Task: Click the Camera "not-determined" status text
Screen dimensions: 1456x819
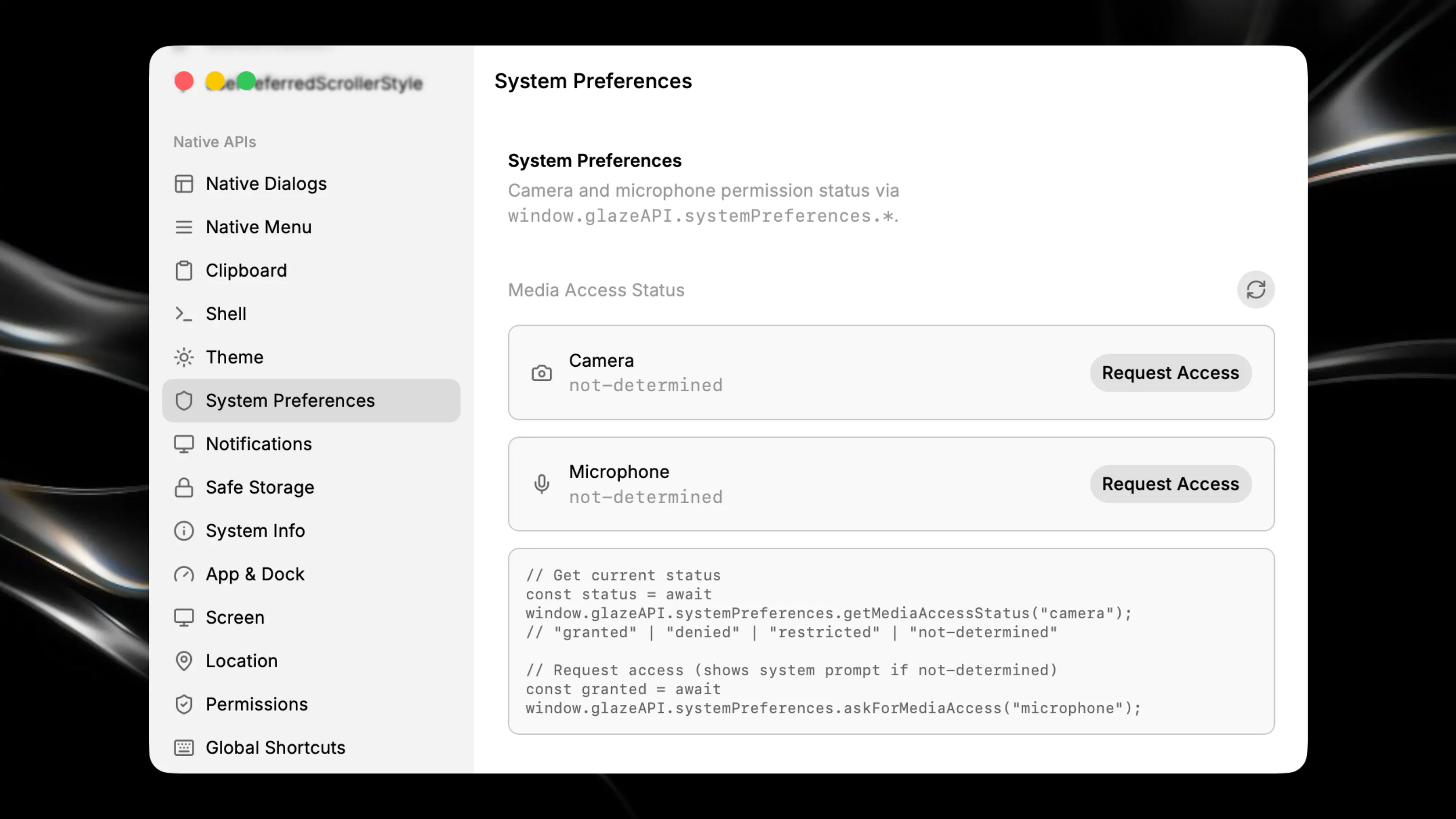Action: [x=646, y=385]
